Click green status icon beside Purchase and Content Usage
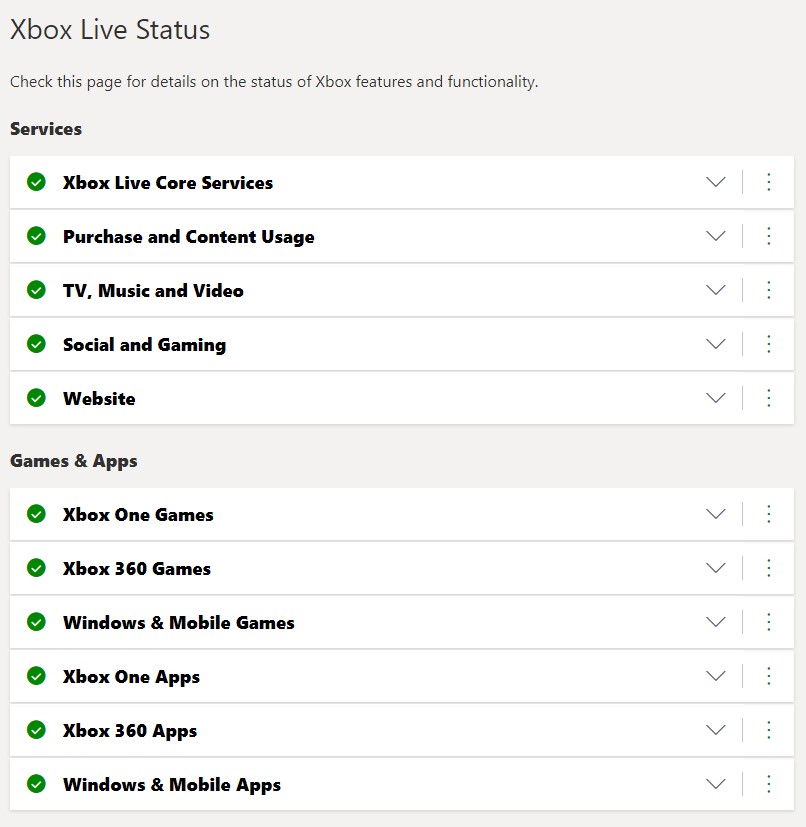The image size is (806, 827). click(36, 236)
